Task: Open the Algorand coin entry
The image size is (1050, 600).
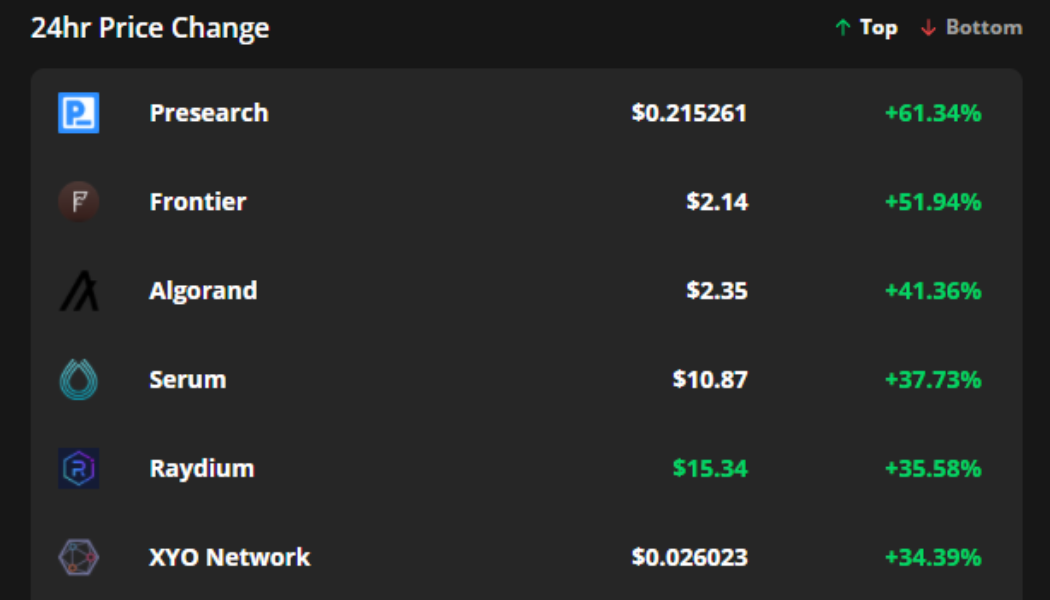Action: (x=204, y=290)
